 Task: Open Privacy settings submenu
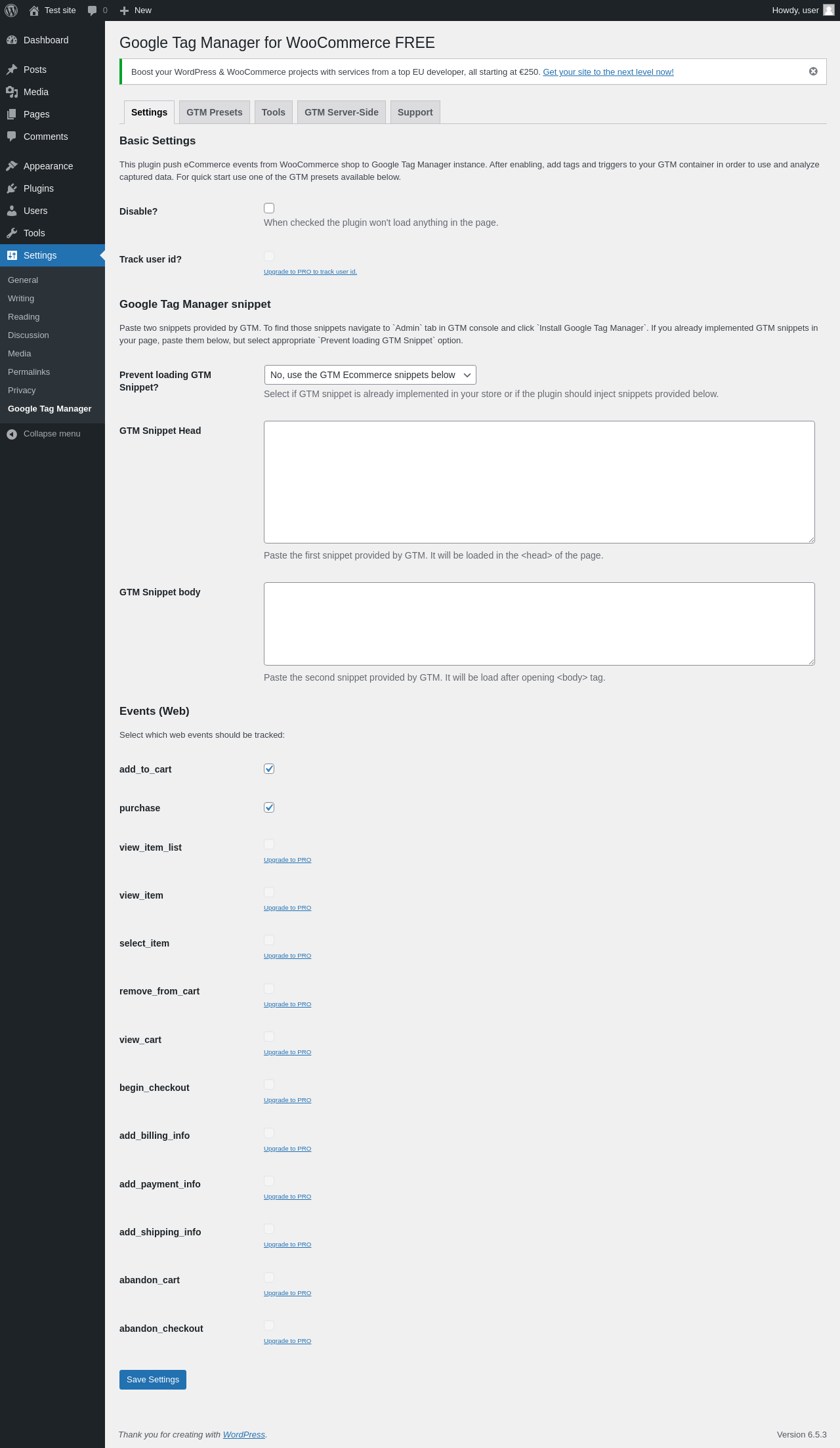[22, 390]
